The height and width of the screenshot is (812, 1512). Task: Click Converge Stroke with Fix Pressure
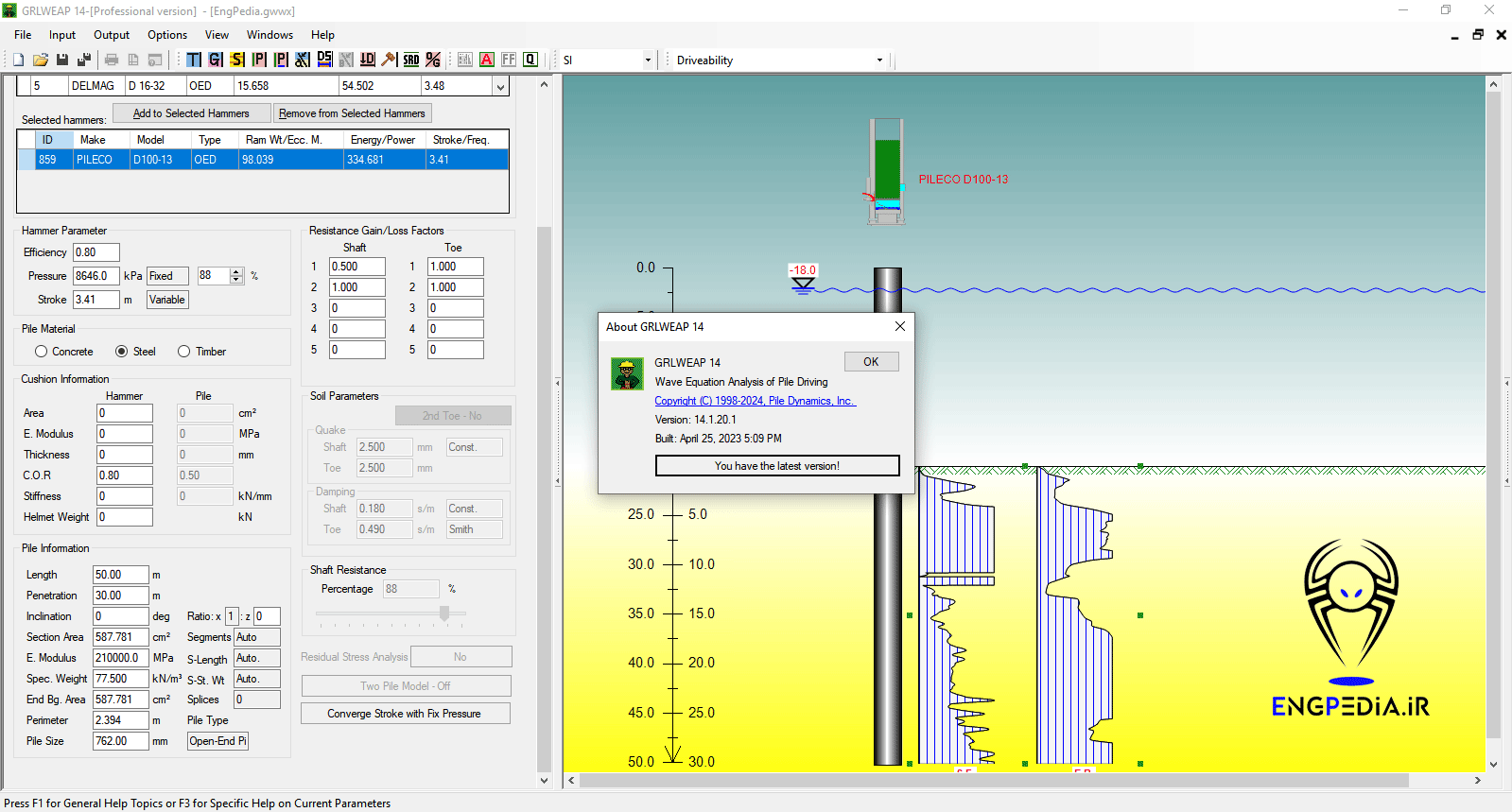(405, 714)
